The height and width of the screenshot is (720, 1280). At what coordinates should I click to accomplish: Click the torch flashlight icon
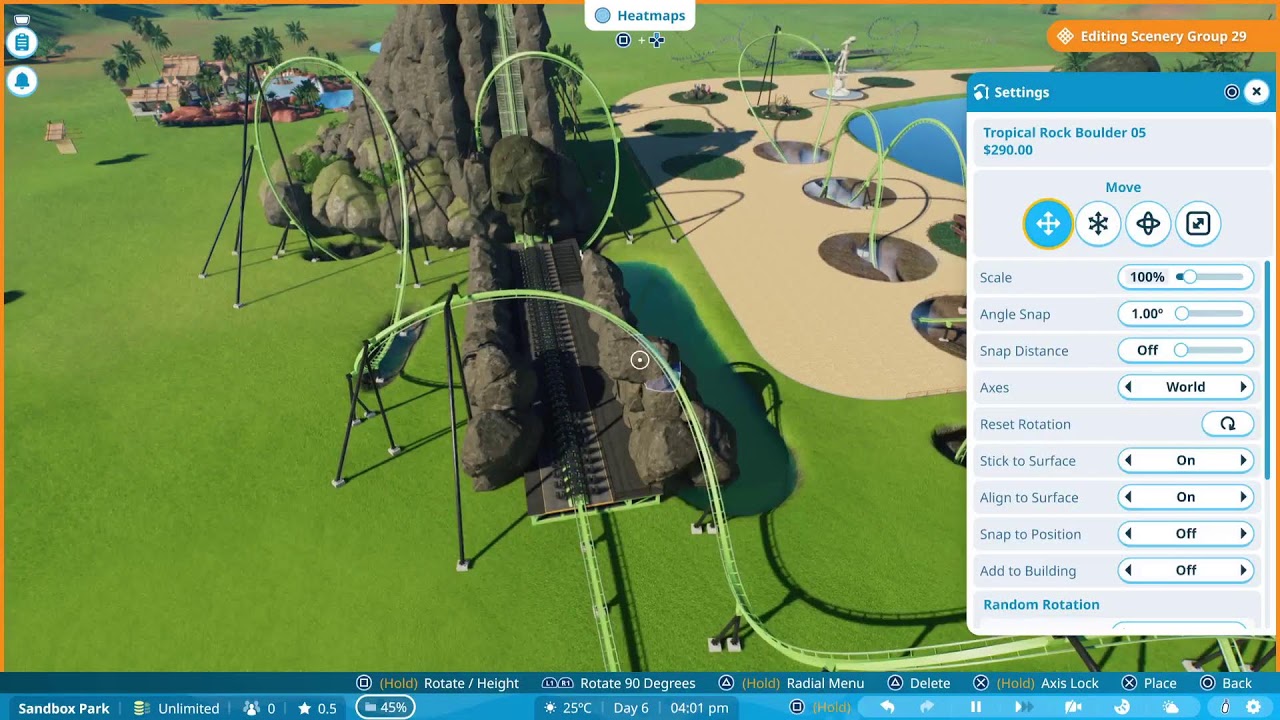tap(1225, 707)
